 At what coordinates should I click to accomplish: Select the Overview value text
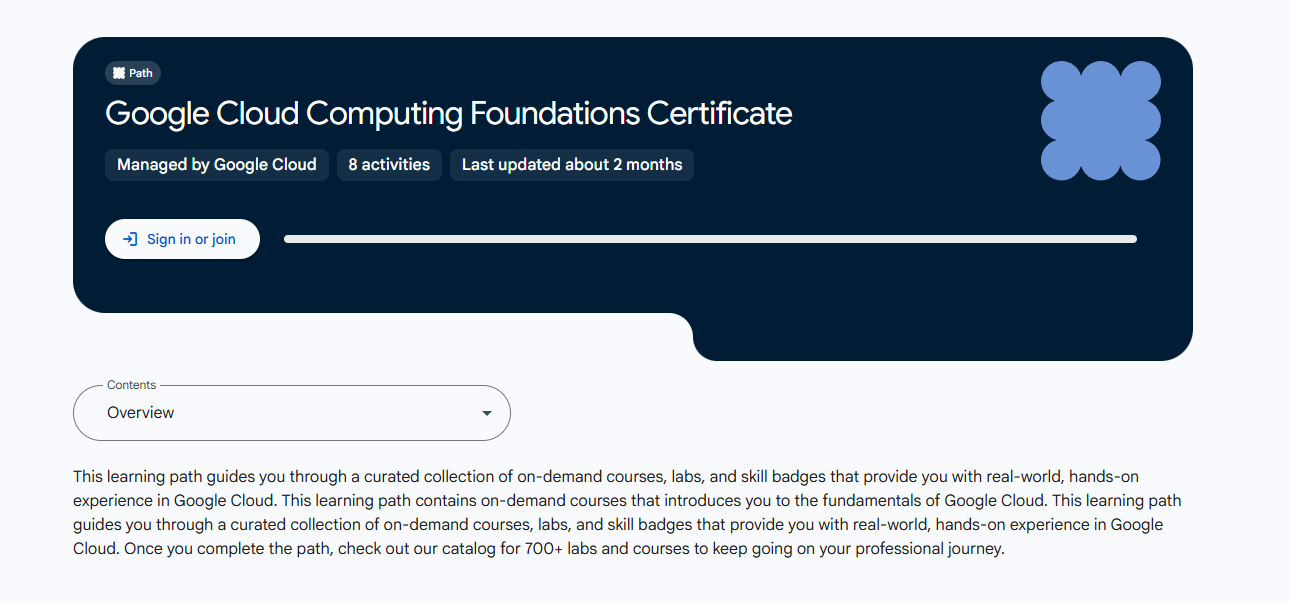pyautogui.click(x=141, y=413)
